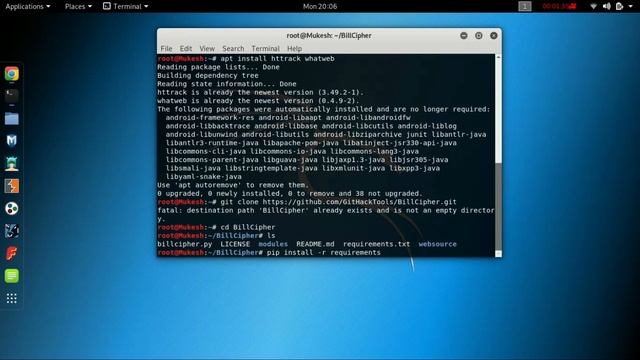
Task: Click the 'billcipher.py' file name
Action: pyautogui.click(x=184, y=244)
